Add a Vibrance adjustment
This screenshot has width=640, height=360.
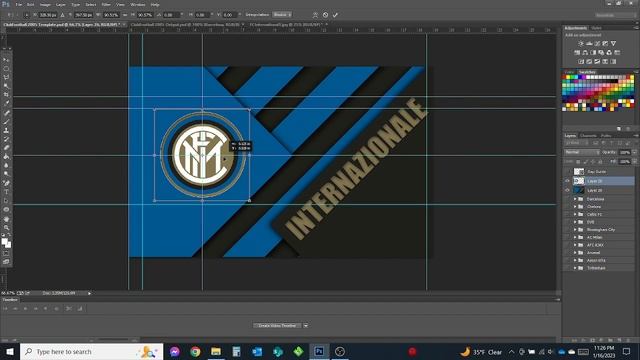(613, 44)
